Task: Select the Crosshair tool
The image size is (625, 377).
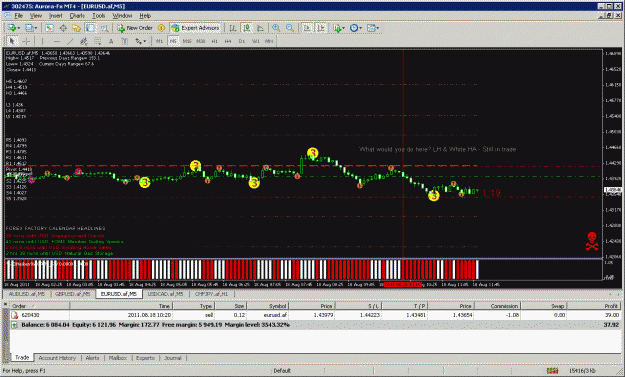Action: [26, 41]
